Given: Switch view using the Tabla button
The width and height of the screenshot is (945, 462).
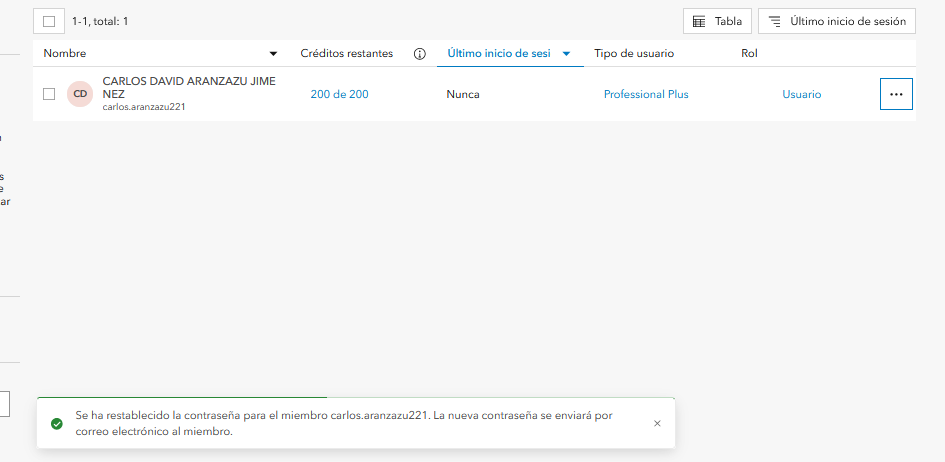Looking at the screenshot, I should [717, 21].
